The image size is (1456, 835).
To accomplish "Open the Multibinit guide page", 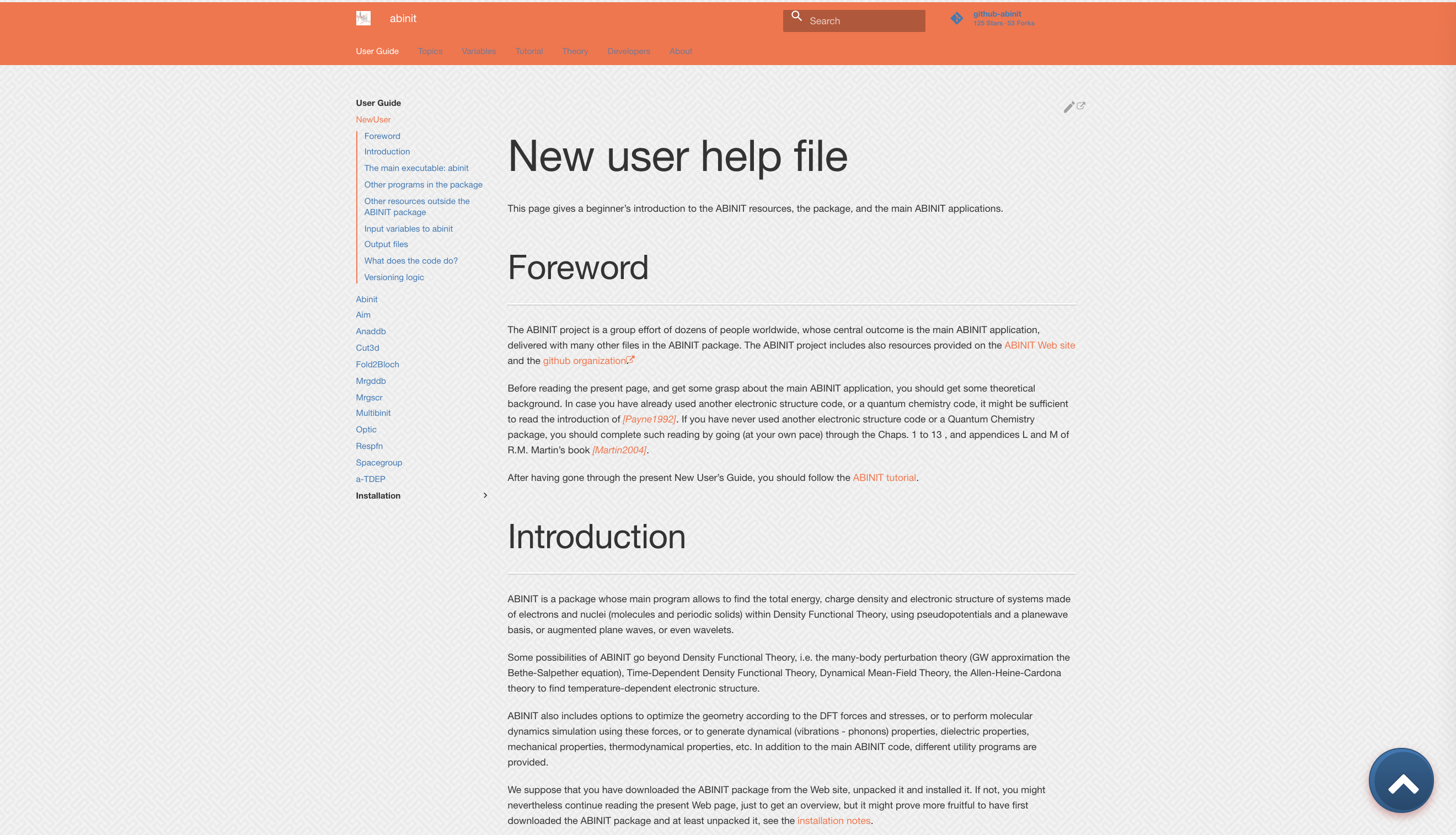I will 373,413.
